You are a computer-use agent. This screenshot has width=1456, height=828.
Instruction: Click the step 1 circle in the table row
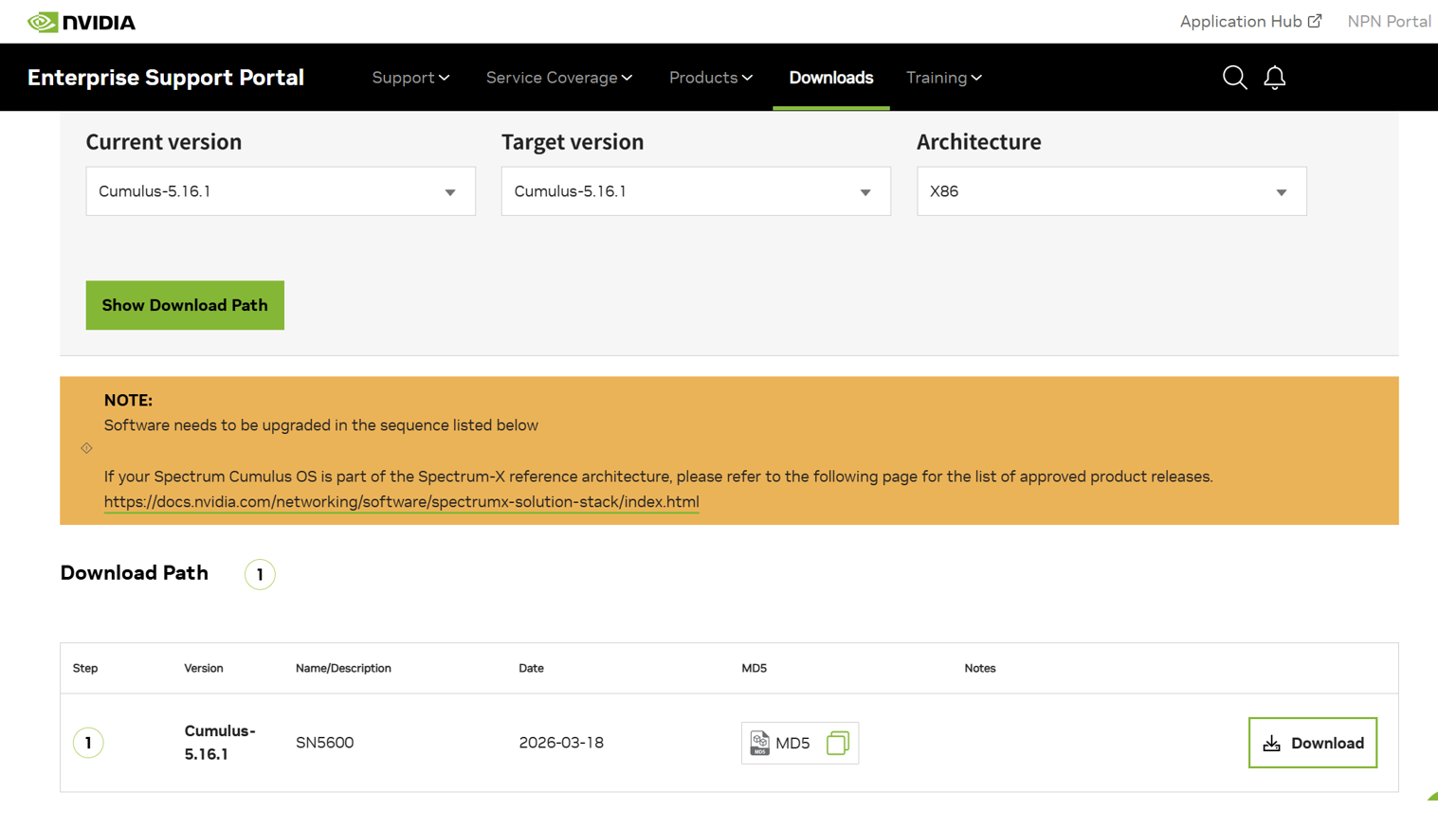point(88,743)
